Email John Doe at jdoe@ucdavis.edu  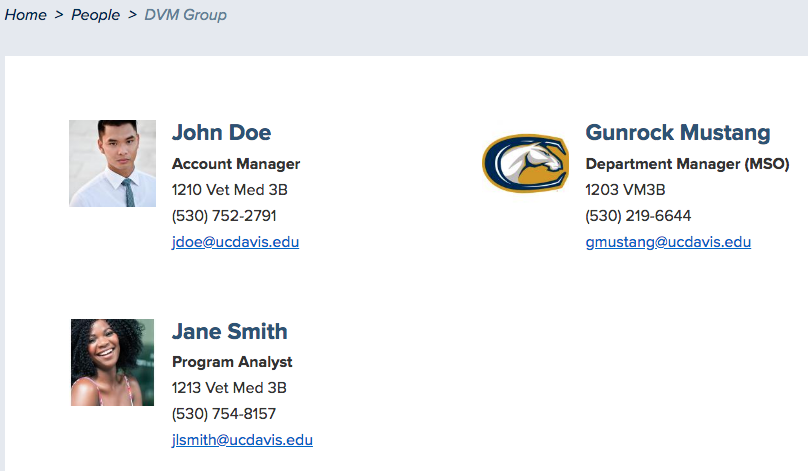[x=235, y=242]
